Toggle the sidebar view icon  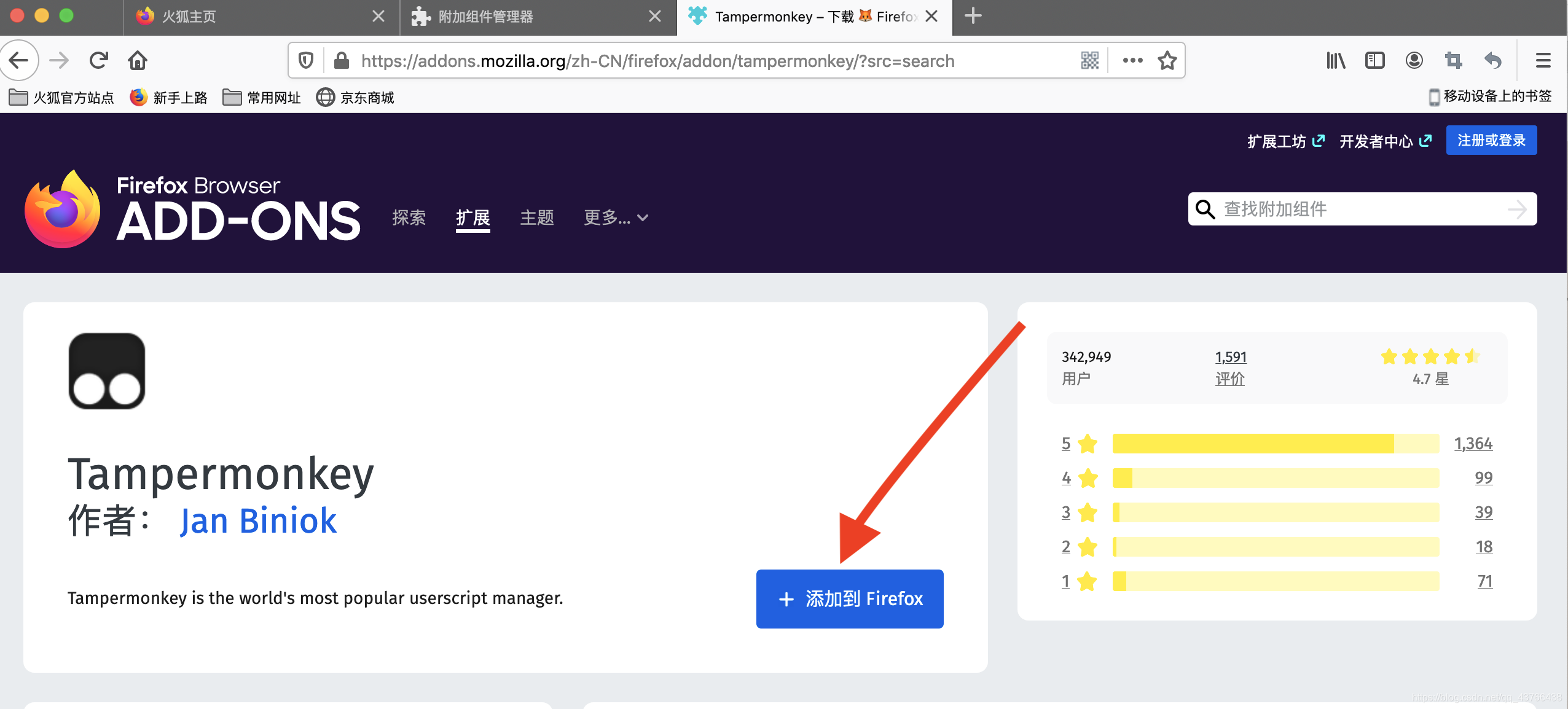(1374, 60)
